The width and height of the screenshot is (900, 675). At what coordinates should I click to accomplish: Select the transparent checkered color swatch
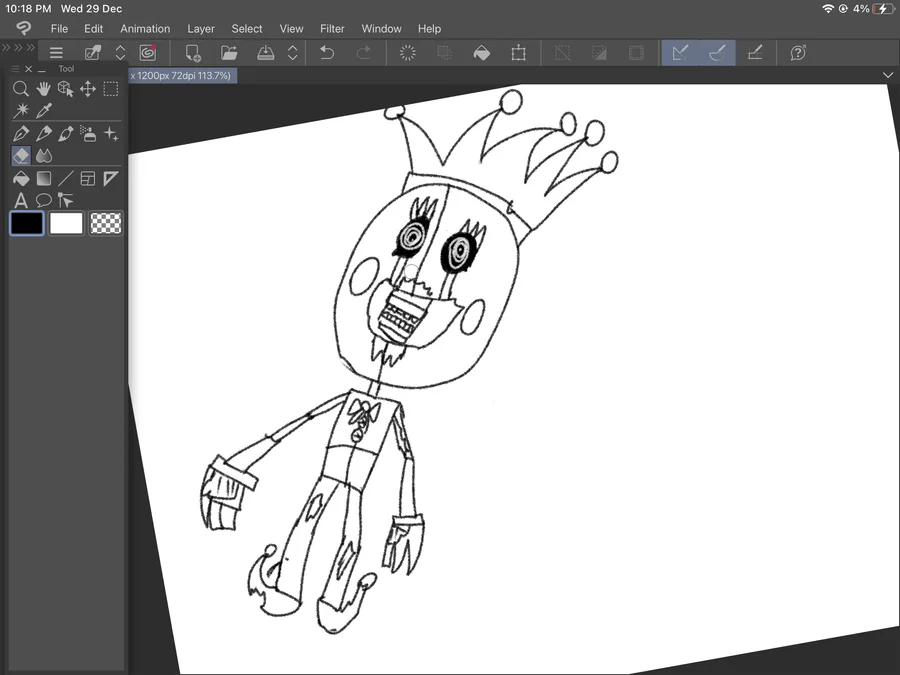tap(106, 223)
